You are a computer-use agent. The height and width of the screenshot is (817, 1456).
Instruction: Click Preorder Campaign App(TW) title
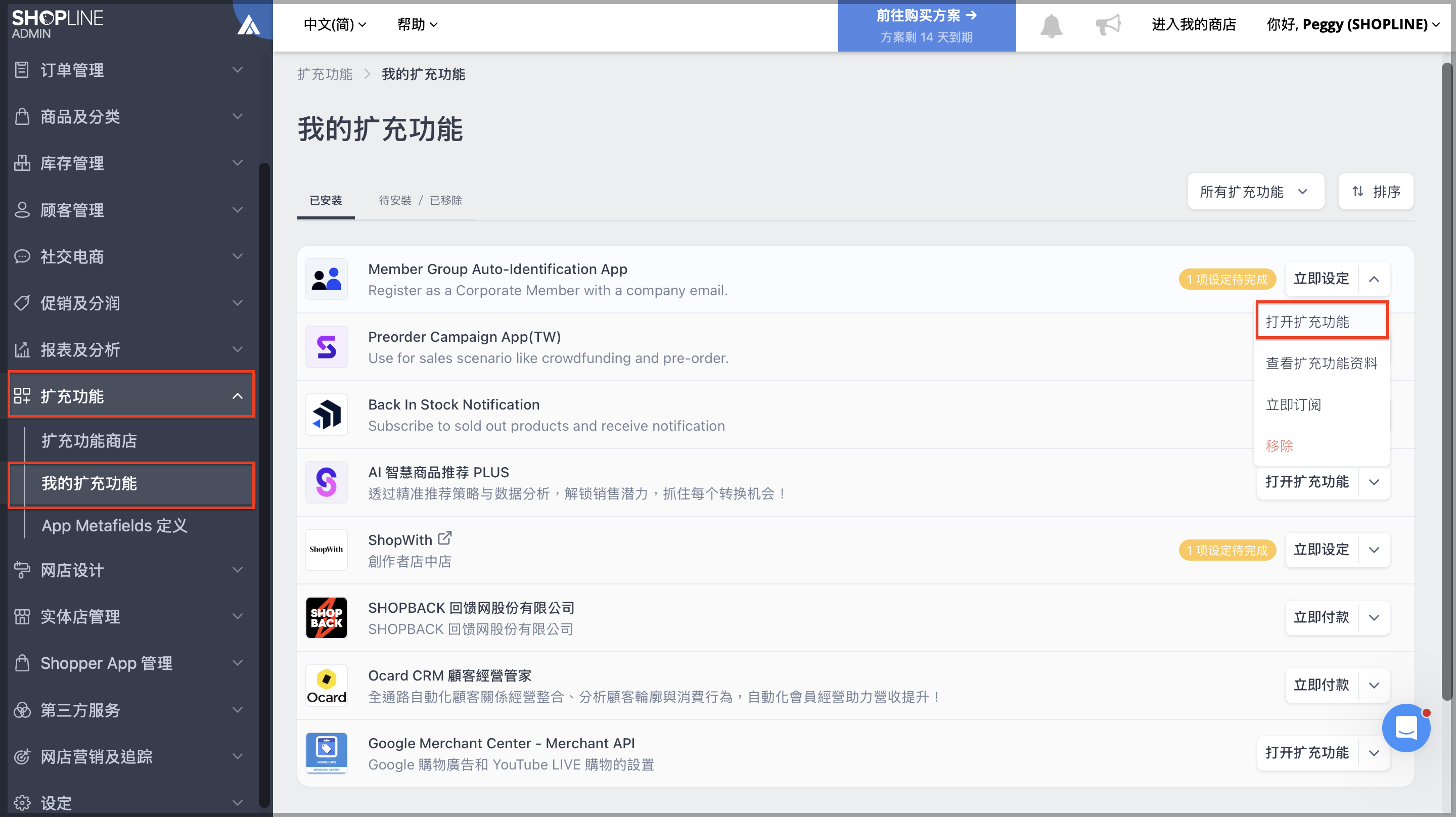point(464,336)
